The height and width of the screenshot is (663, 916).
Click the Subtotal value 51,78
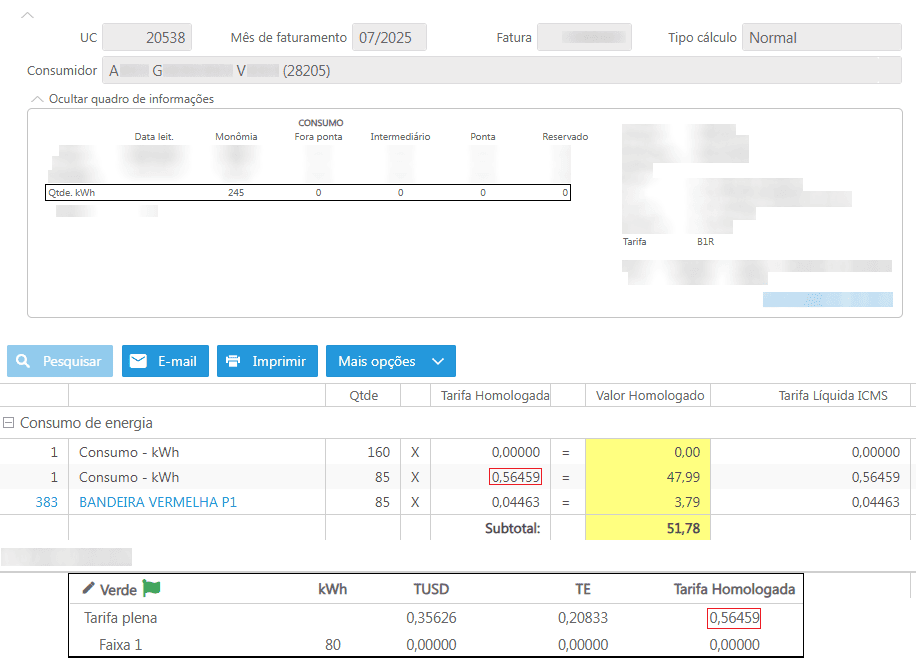(x=683, y=528)
